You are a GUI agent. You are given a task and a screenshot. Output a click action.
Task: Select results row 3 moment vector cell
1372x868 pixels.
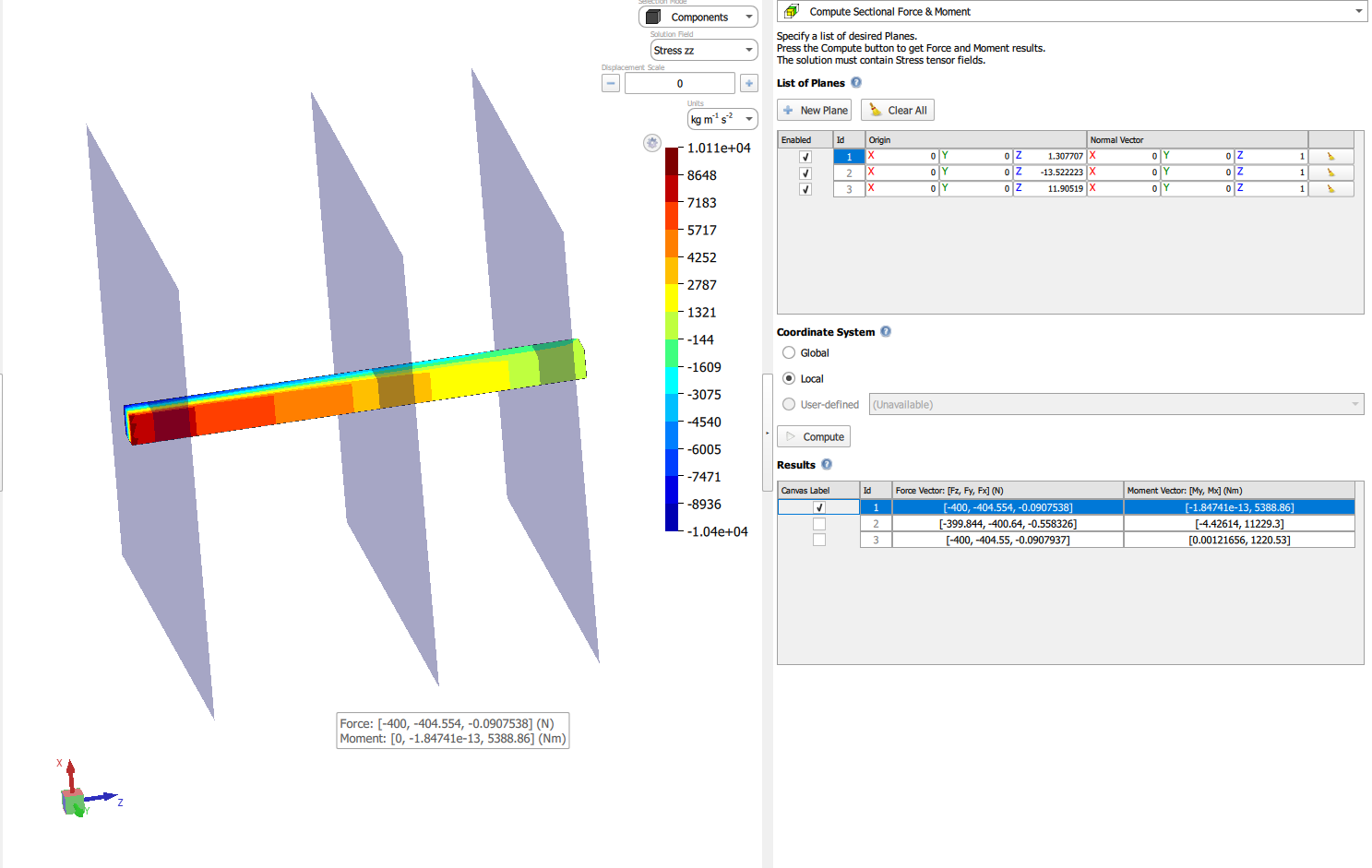click(x=1239, y=540)
